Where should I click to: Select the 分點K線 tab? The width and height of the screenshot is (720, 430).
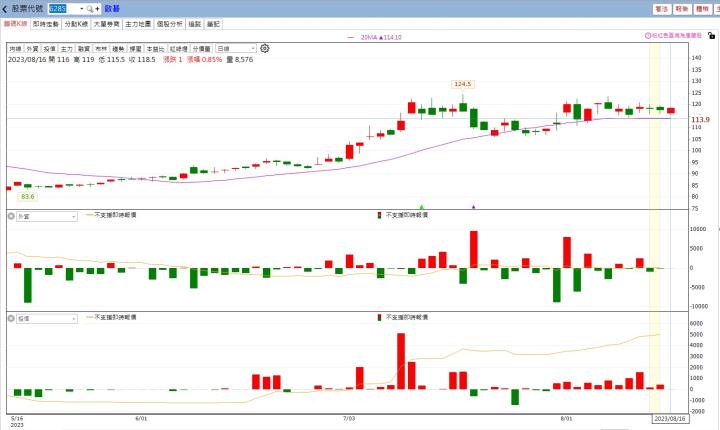pos(76,24)
